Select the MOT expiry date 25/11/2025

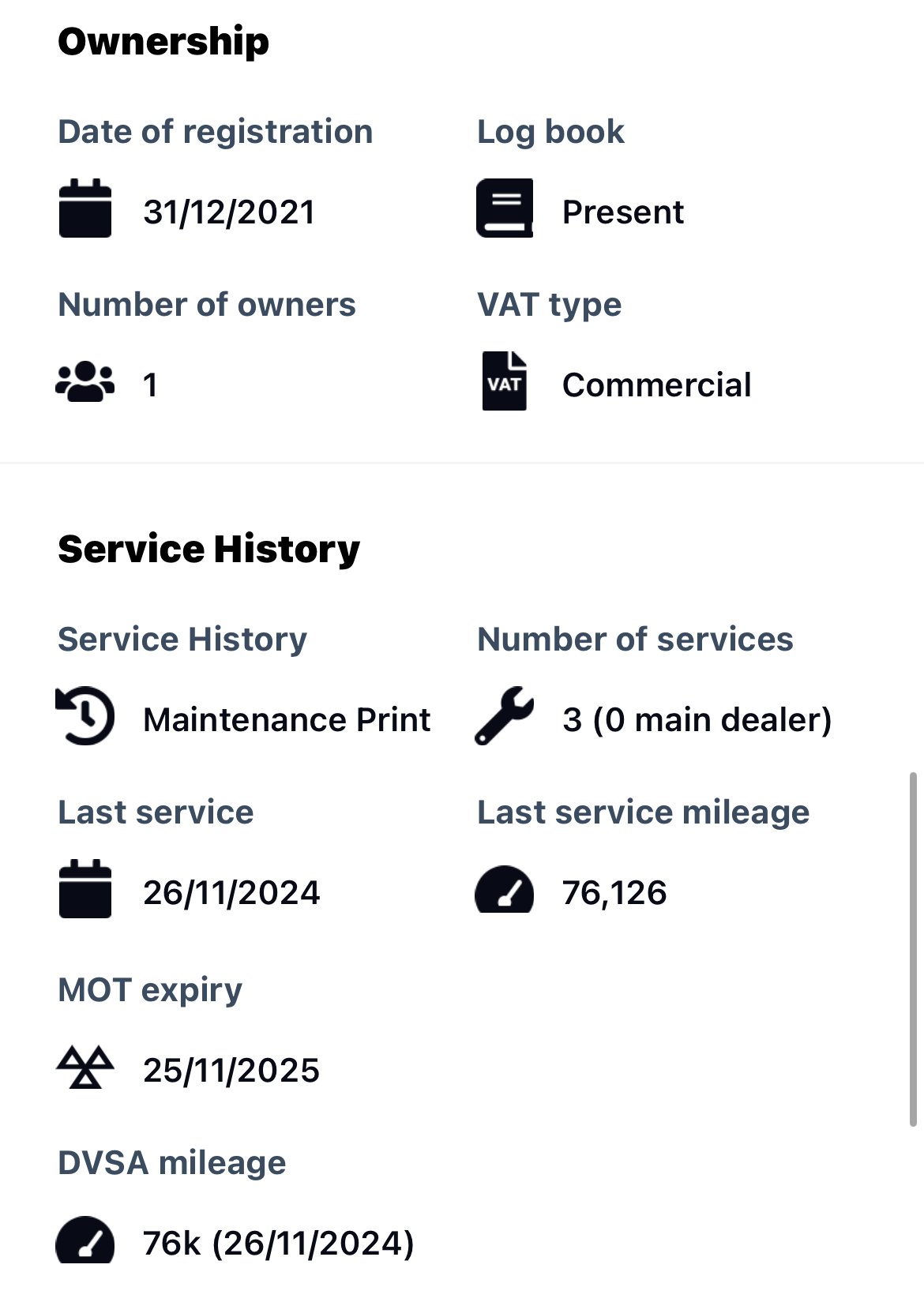tap(231, 1071)
